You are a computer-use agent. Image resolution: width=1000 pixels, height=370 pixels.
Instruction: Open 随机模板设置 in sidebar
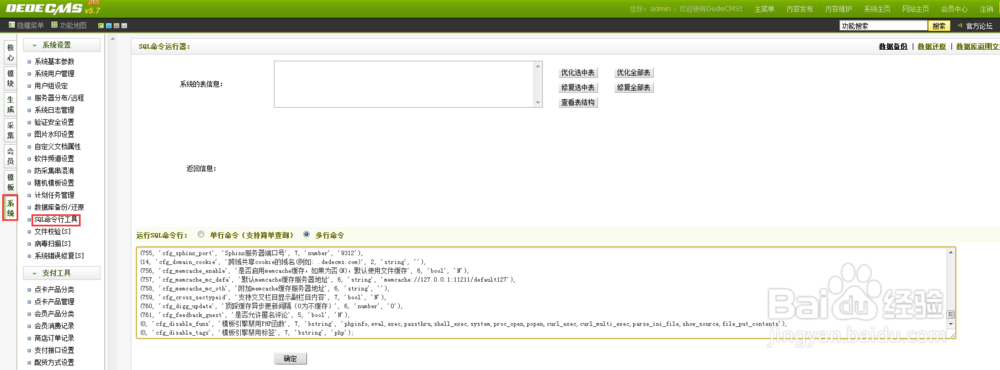[54, 182]
